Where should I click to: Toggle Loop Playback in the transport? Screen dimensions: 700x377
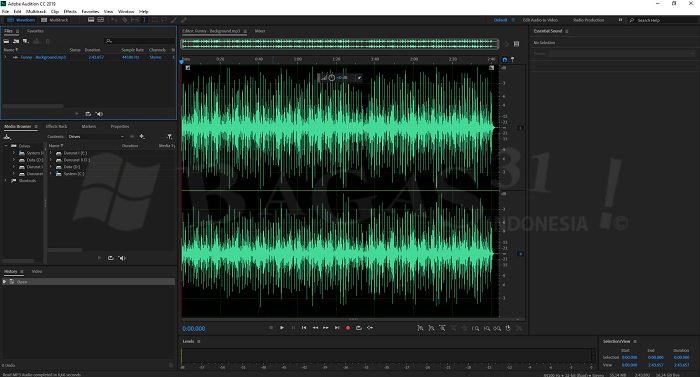pyautogui.click(x=359, y=328)
